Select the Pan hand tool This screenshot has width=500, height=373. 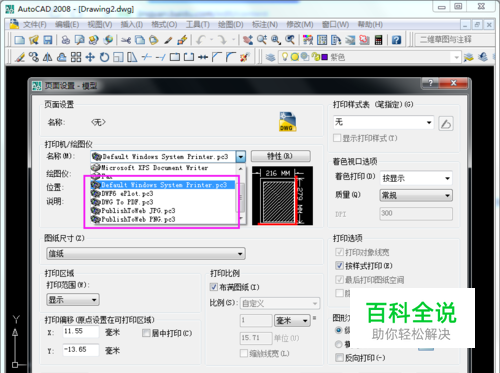(247, 40)
